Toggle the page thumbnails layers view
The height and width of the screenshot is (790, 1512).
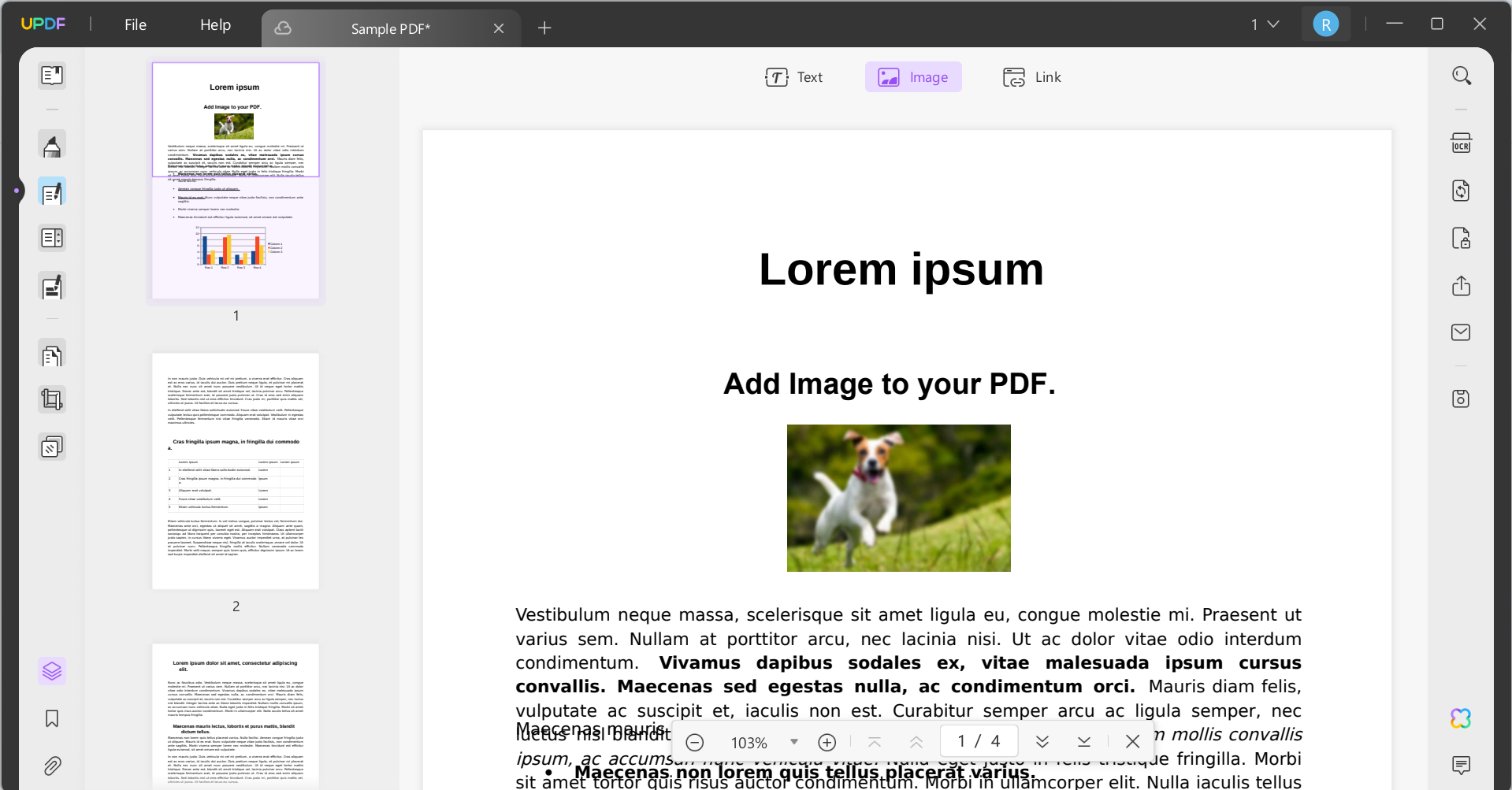[x=51, y=670]
